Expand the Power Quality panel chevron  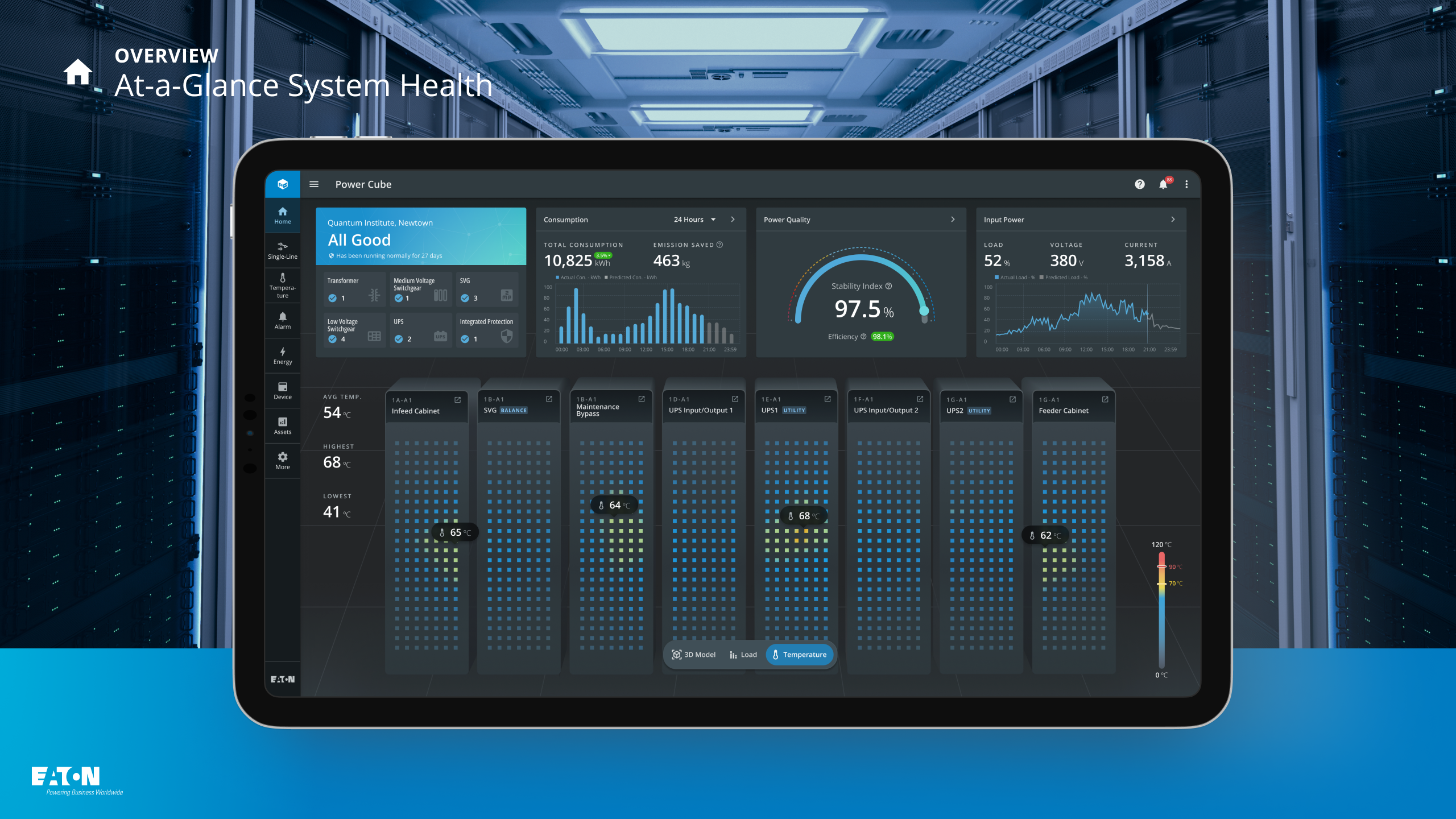click(x=953, y=220)
